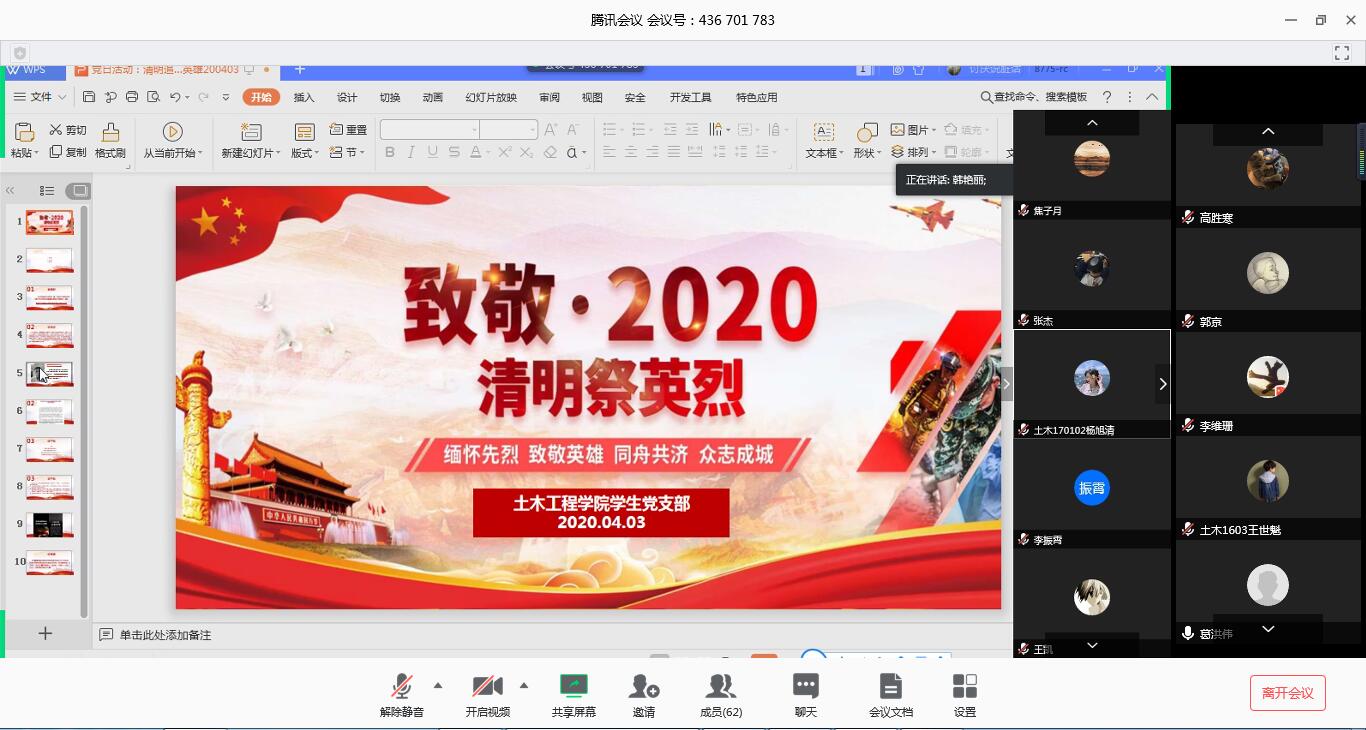Switch to the 插入 ribbon tab

pyautogui.click(x=304, y=97)
